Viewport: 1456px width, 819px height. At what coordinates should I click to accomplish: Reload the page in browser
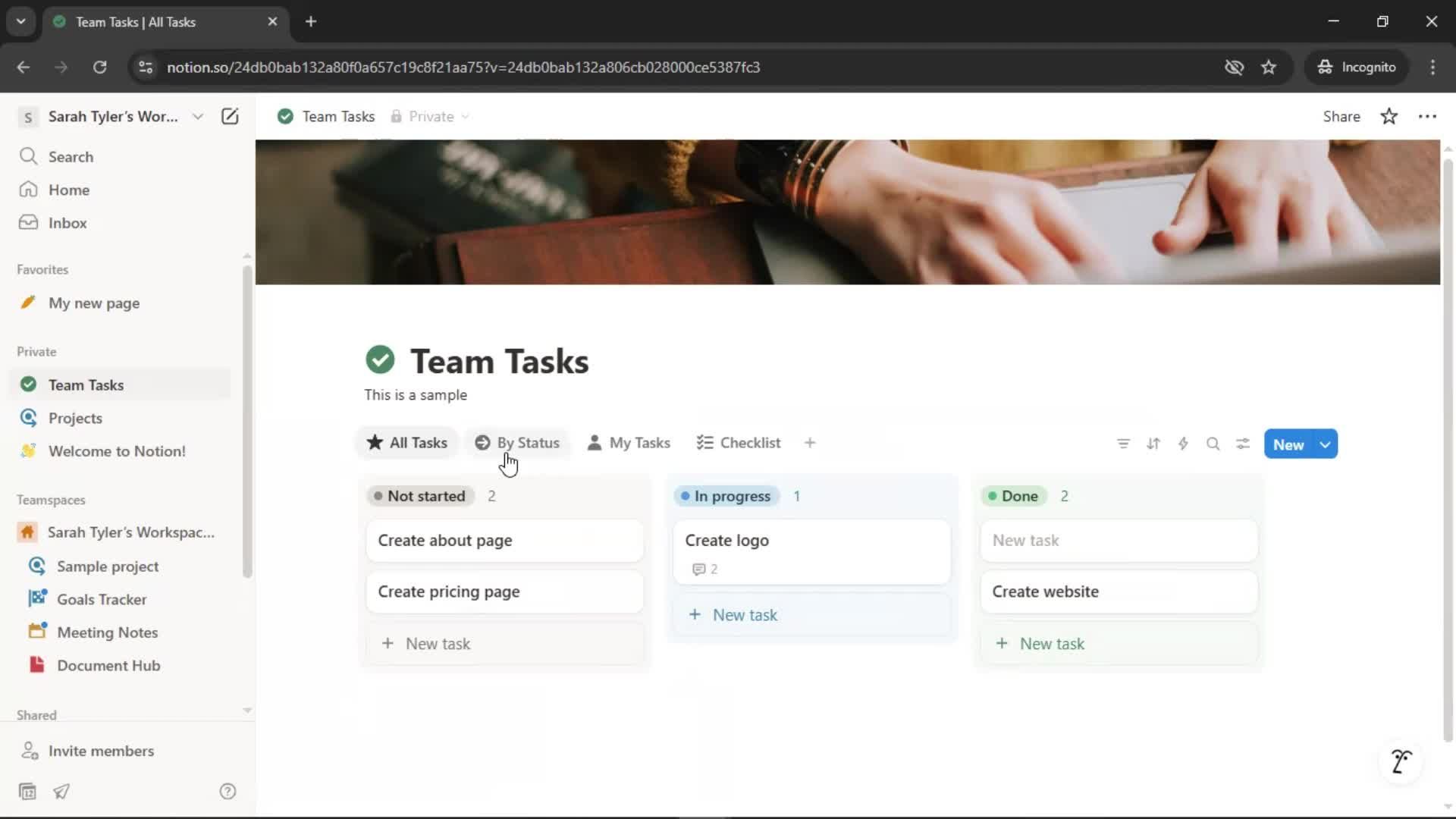[99, 67]
